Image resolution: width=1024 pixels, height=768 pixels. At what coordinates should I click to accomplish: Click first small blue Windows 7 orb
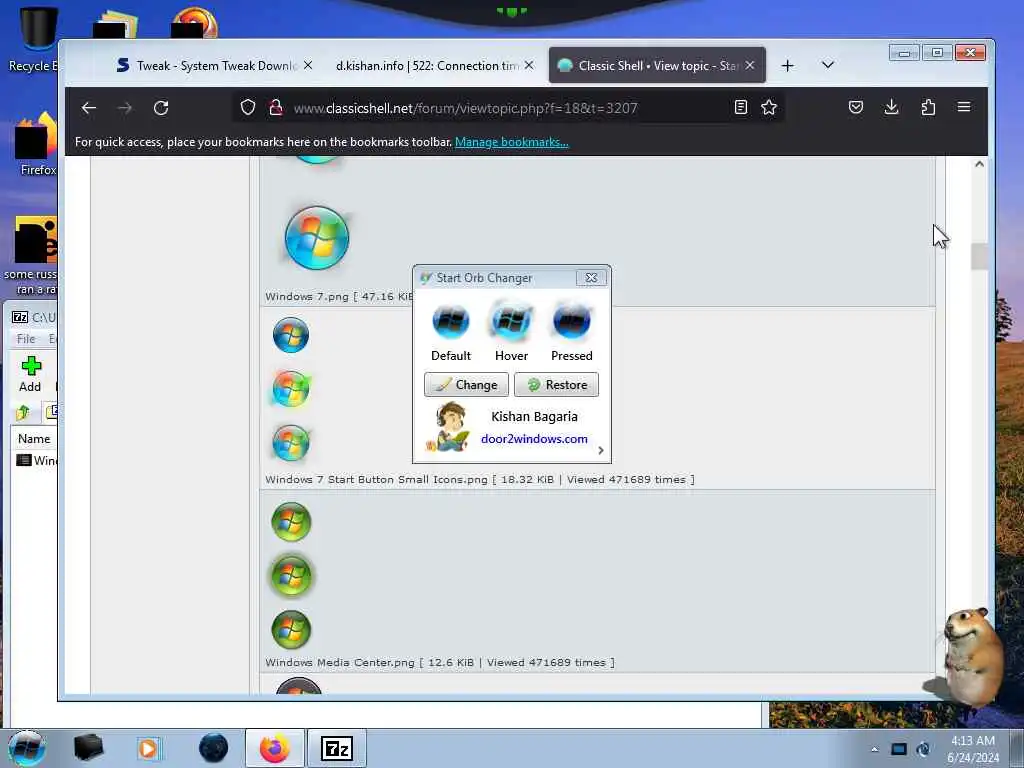pyautogui.click(x=291, y=335)
